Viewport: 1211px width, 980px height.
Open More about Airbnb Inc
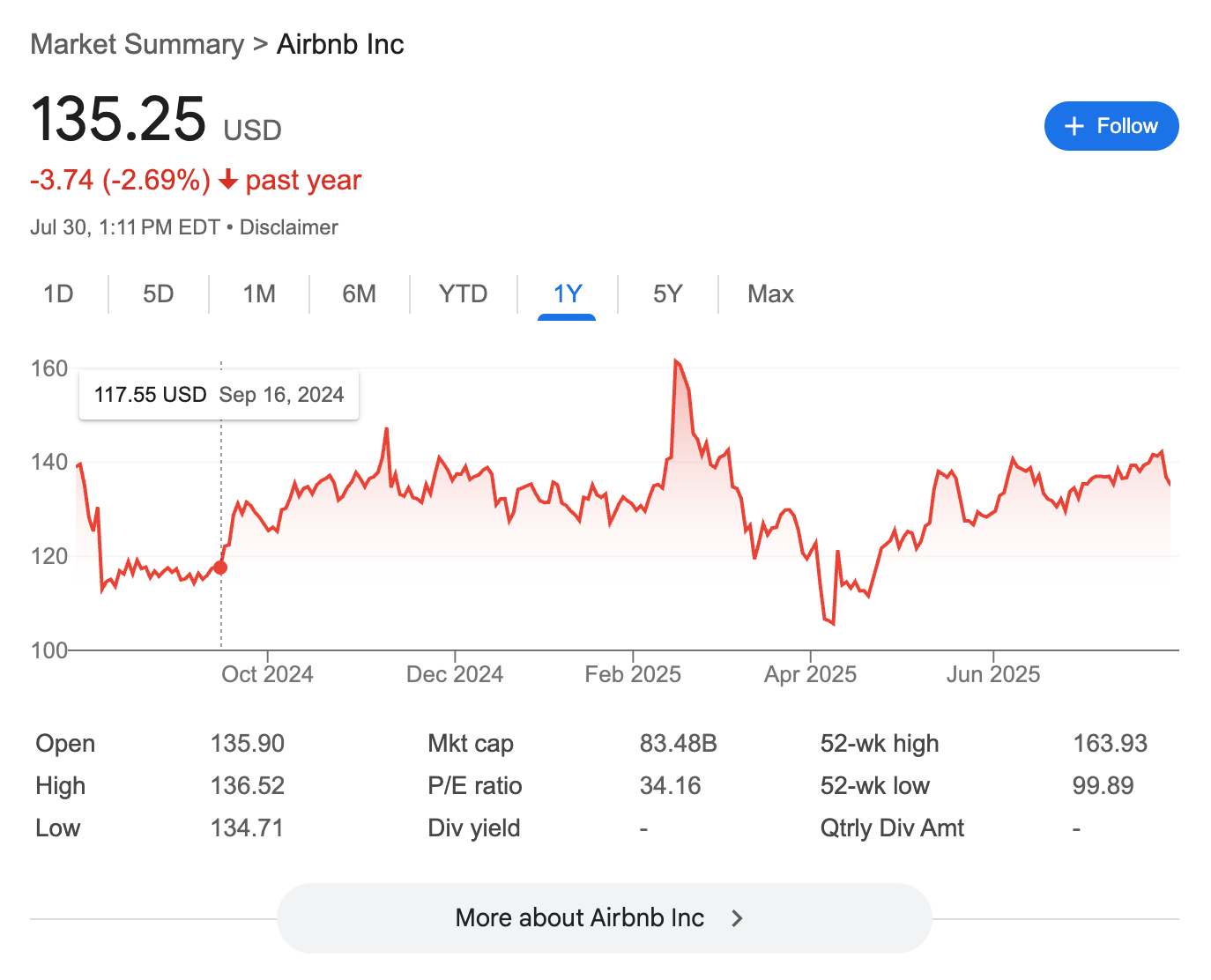[x=605, y=918]
